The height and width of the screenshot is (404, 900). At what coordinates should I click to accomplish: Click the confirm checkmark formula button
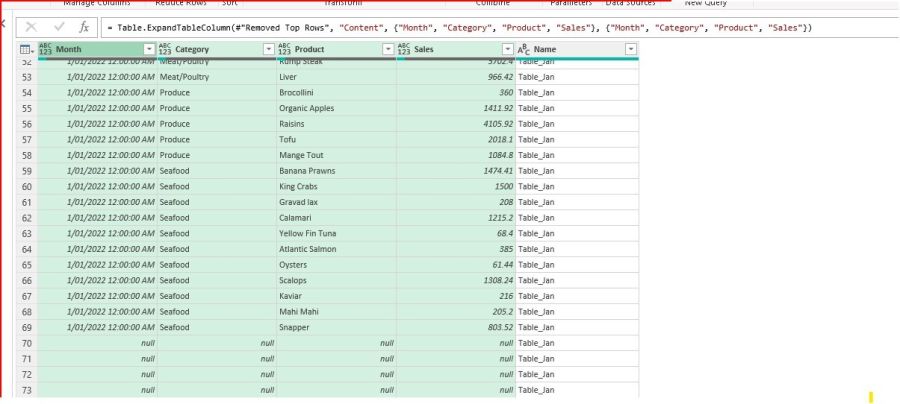click(59, 27)
